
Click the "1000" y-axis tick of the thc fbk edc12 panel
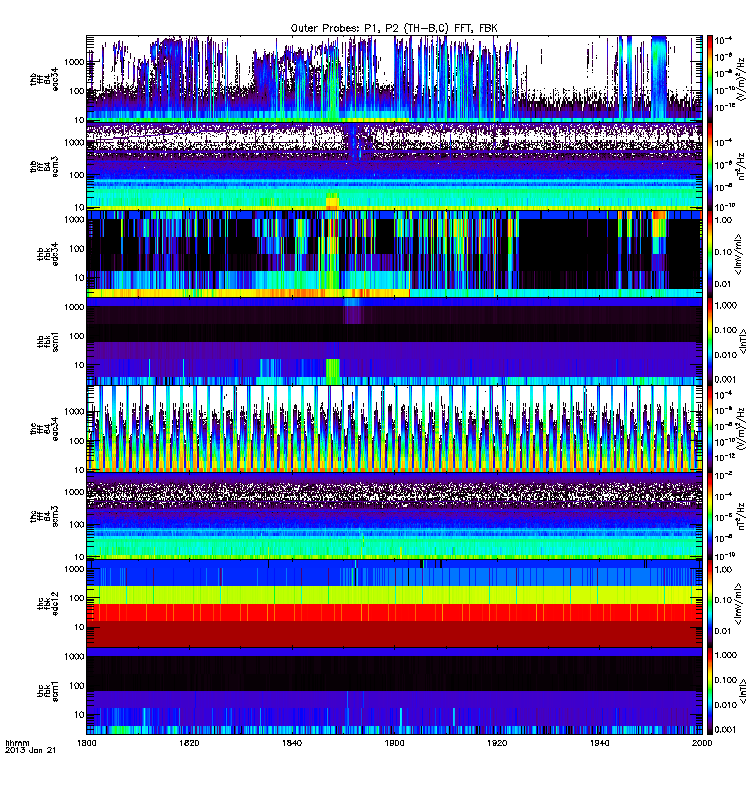pos(74,569)
